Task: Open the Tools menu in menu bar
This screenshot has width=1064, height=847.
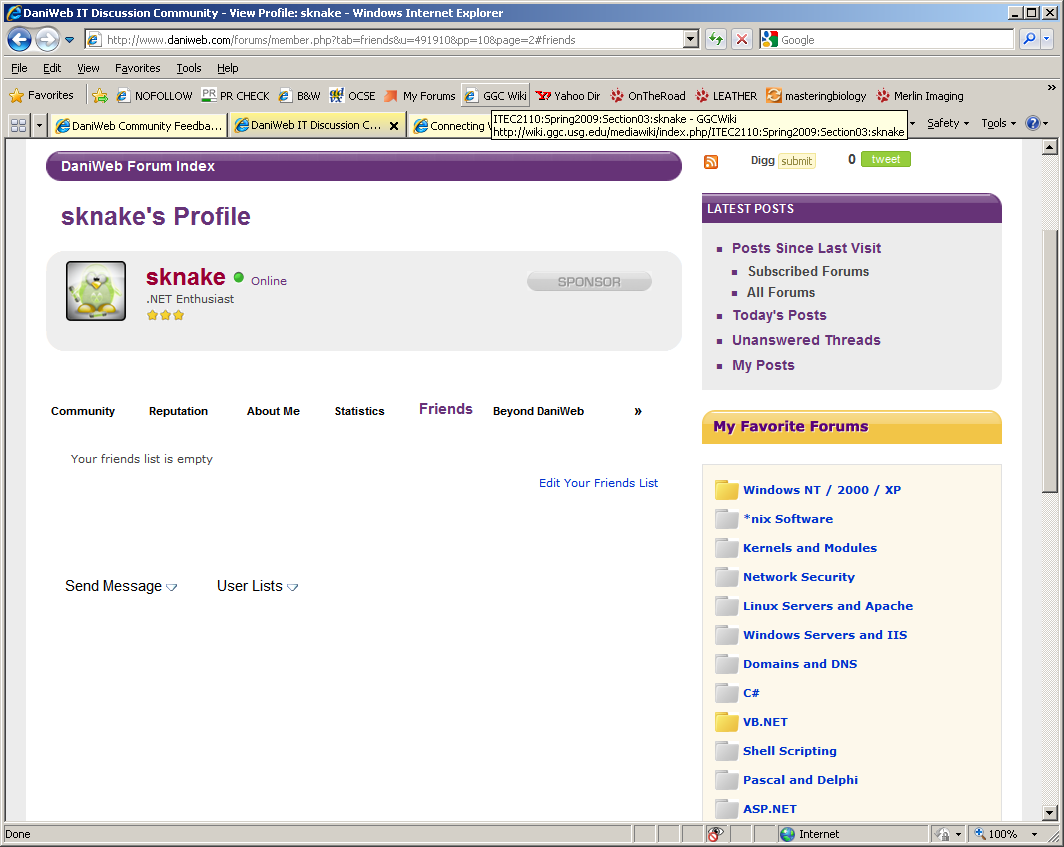Action: click(189, 68)
